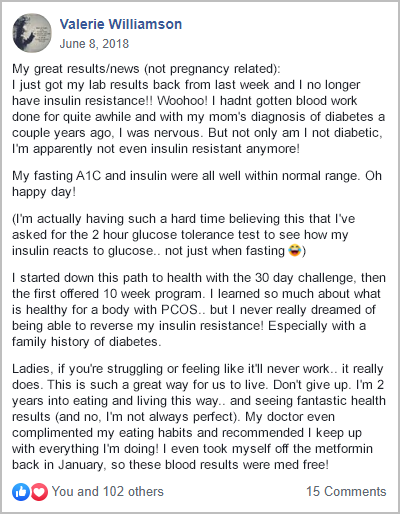
Task: Open the 15 Comments link
Action: pos(346,492)
